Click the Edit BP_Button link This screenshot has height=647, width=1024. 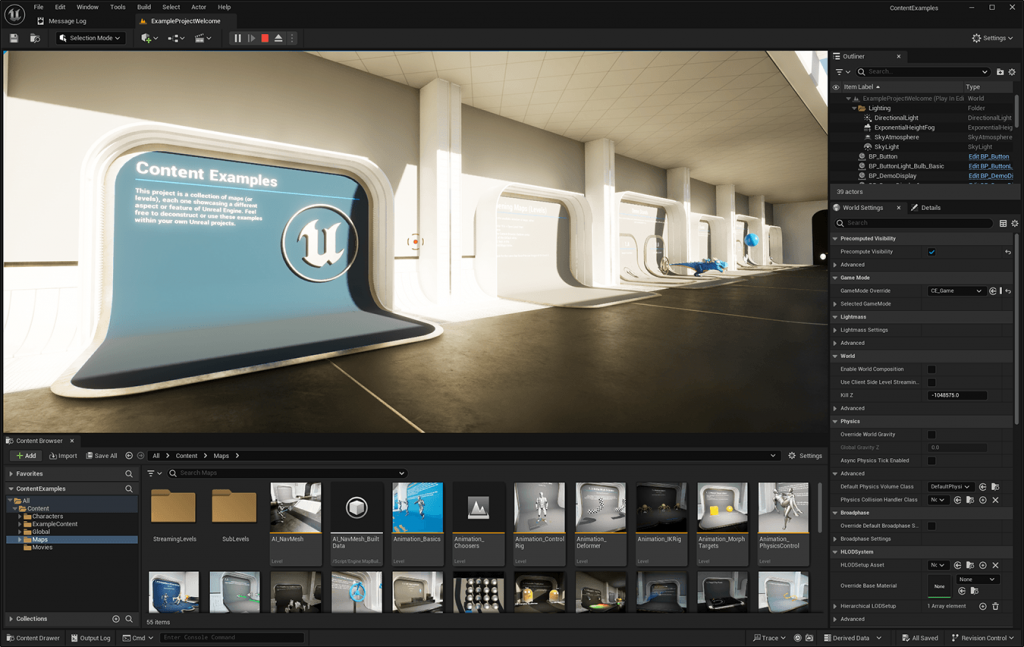tap(988, 155)
